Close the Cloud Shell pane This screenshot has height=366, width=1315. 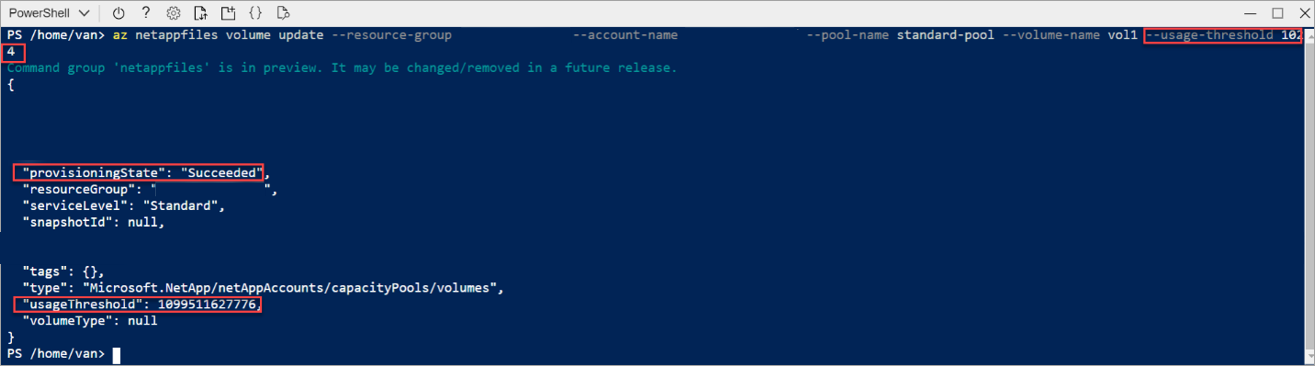(1300, 13)
